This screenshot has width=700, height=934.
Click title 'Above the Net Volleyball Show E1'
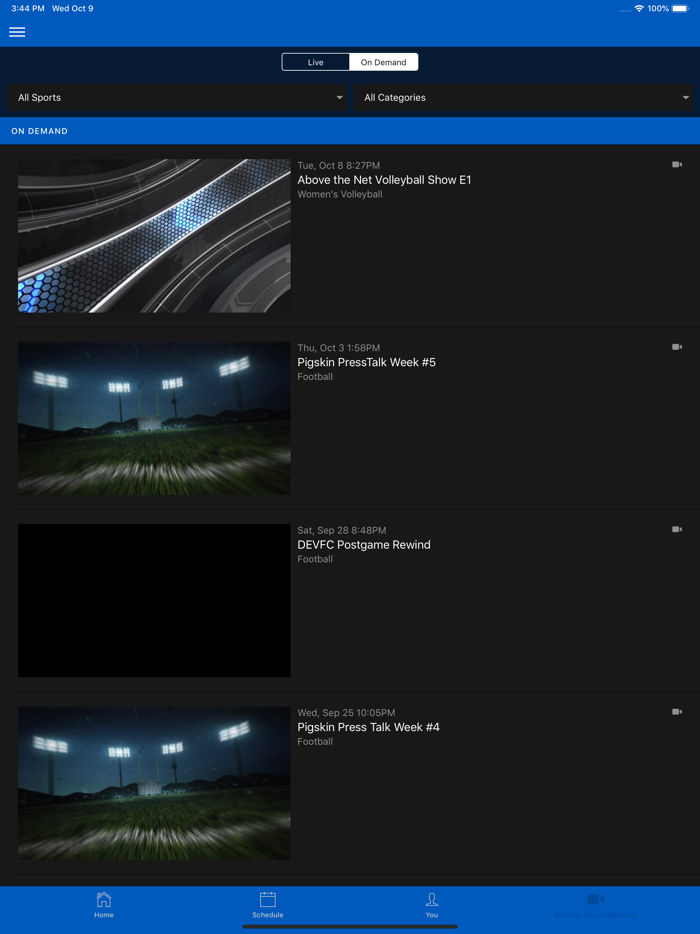(384, 180)
